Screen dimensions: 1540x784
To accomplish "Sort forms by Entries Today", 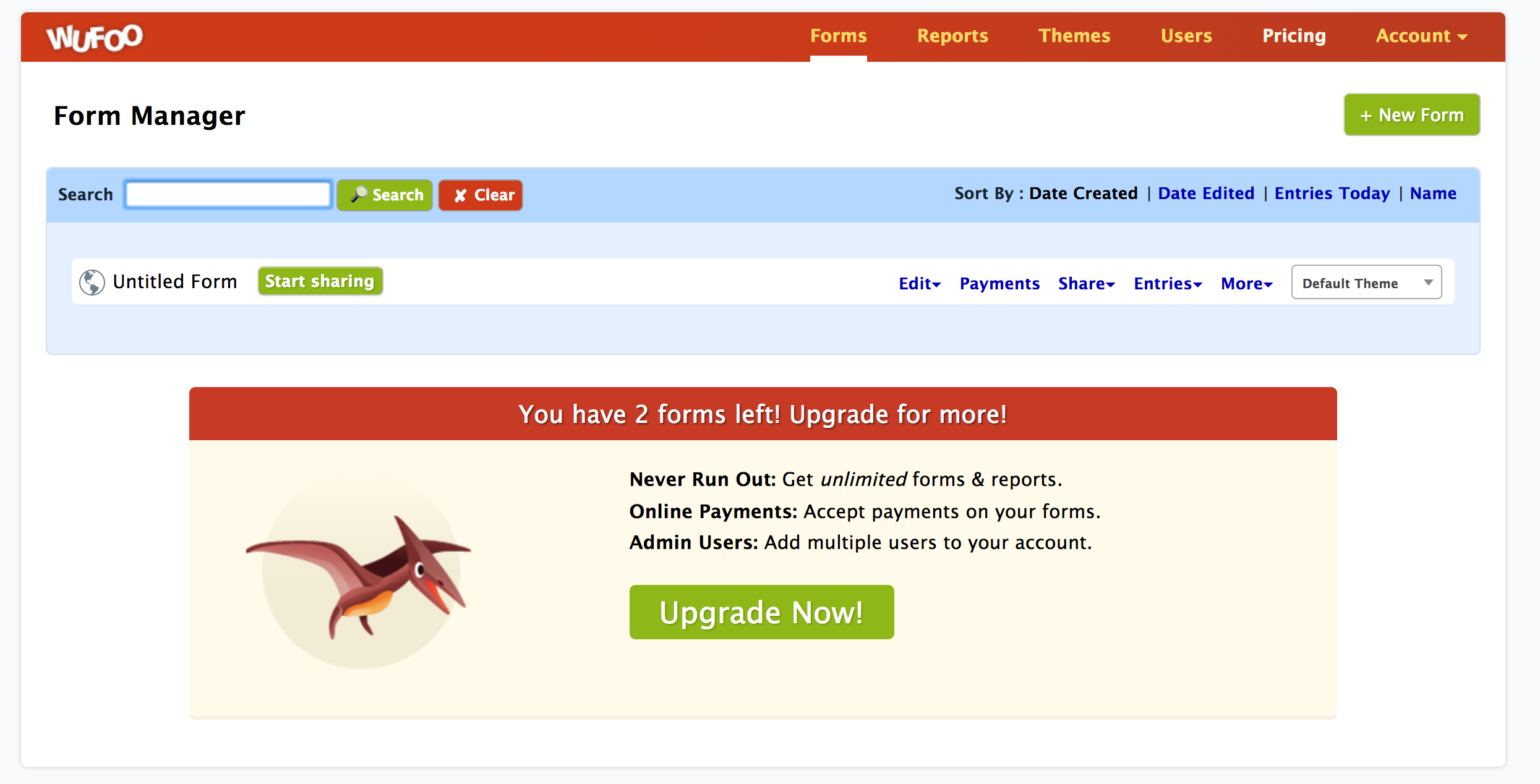I will pos(1332,194).
